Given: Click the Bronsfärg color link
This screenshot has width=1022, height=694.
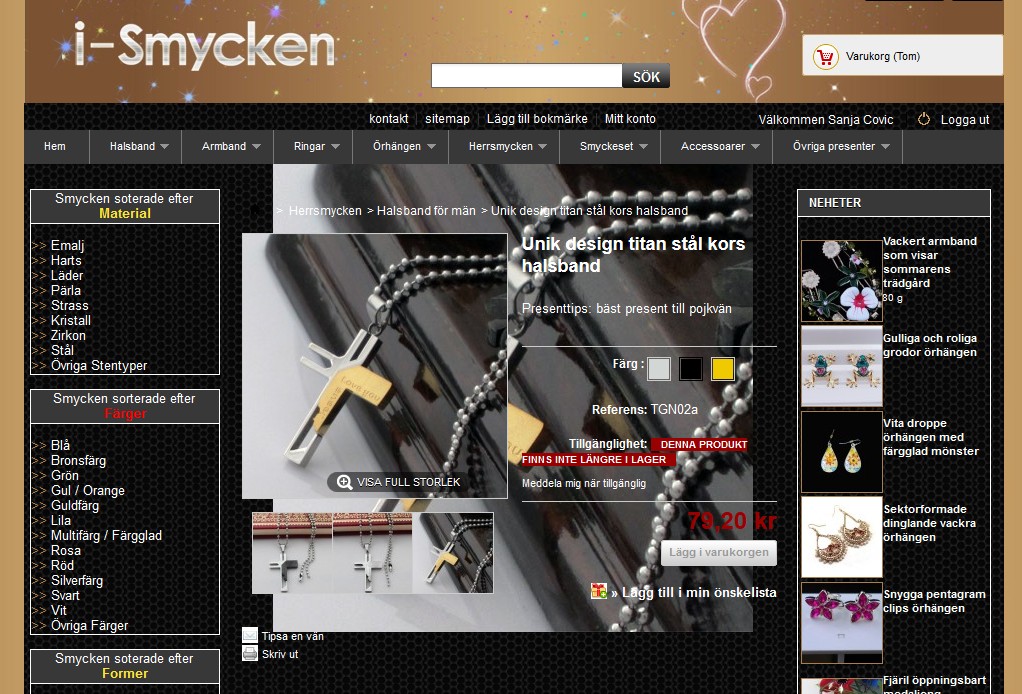Looking at the screenshot, I should tap(78, 461).
